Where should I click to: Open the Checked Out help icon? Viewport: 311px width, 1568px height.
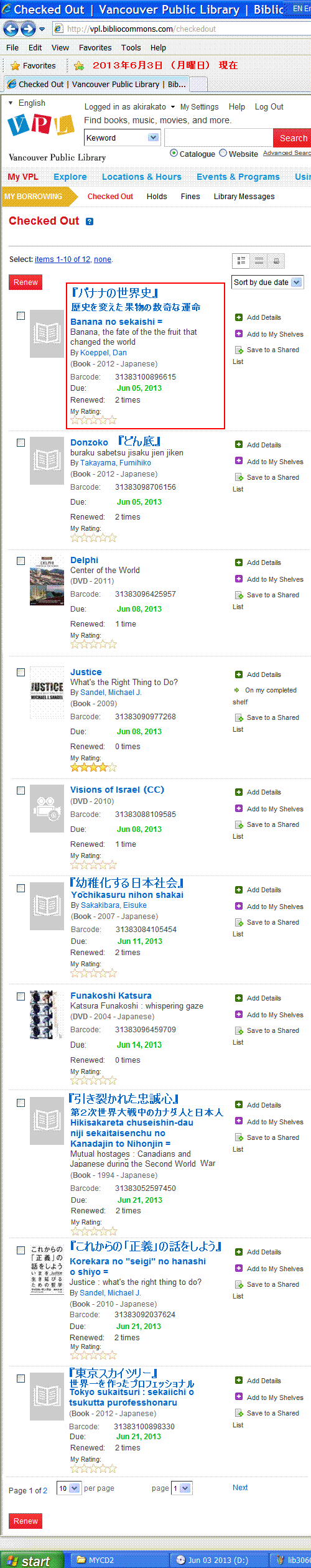(x=90, y=222)
